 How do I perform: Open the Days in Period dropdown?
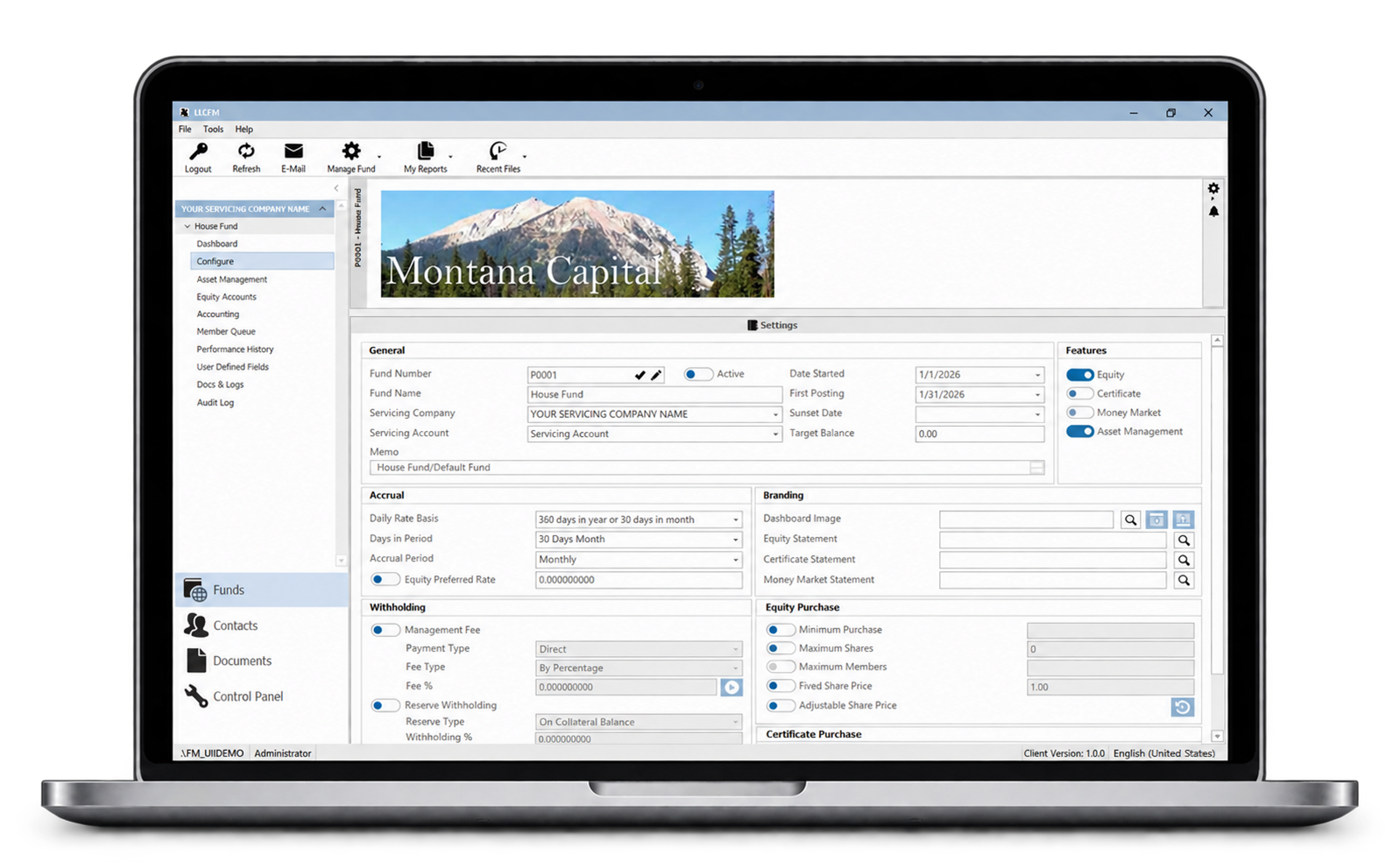click(x=735, y=540)
